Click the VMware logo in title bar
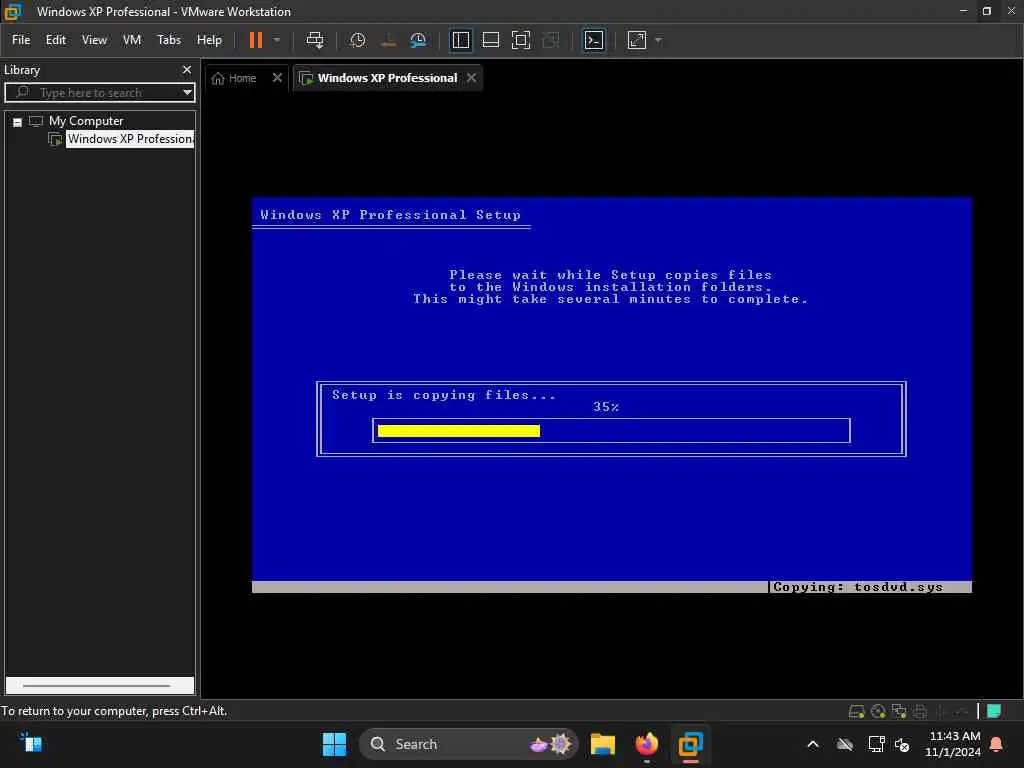Viewport: 1024px width, 768px height. pyautogui.click(x=13, y=12)
